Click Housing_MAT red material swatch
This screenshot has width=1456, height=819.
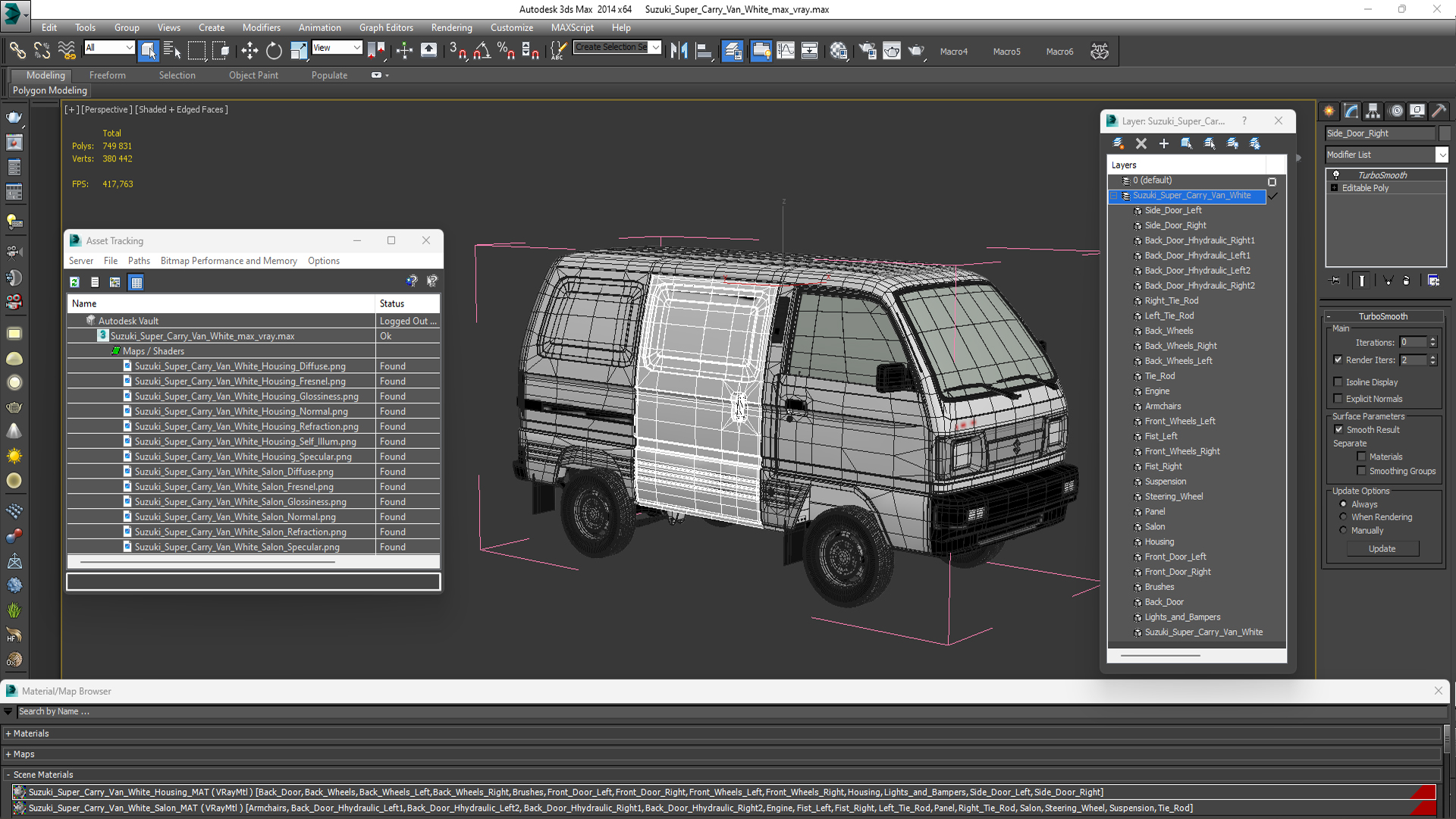(x=1423, y=792)
